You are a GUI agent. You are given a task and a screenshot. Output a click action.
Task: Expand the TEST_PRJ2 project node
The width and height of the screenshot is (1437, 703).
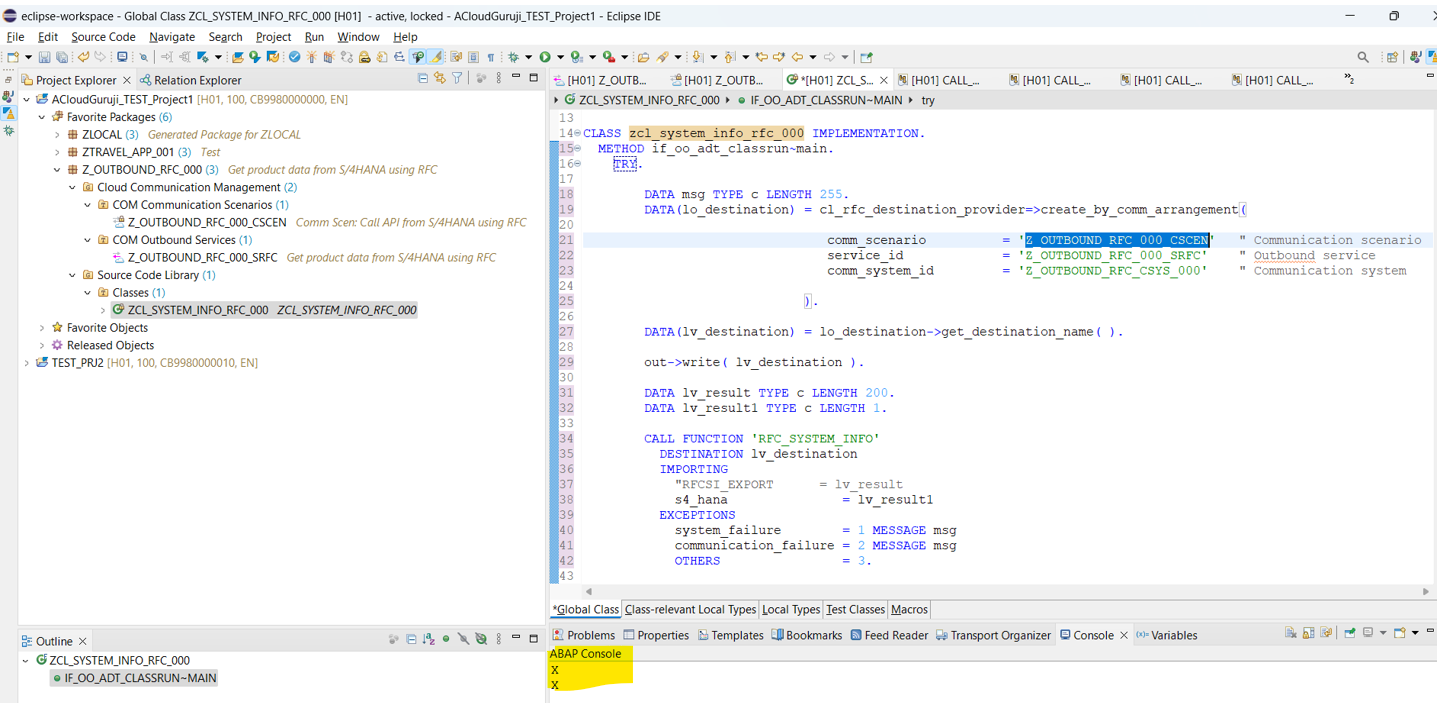coord(27,363)
